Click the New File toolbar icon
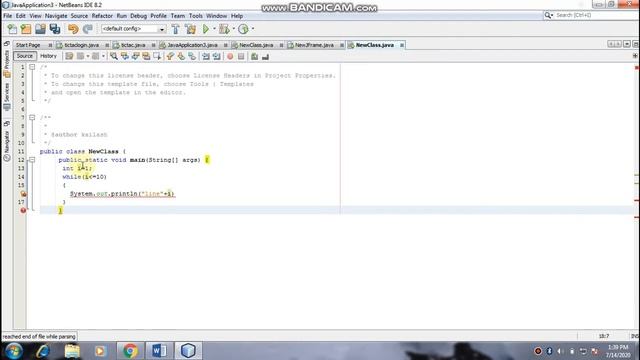The width and height of the screenshot is (640, 360). click(x=12, y=29)
